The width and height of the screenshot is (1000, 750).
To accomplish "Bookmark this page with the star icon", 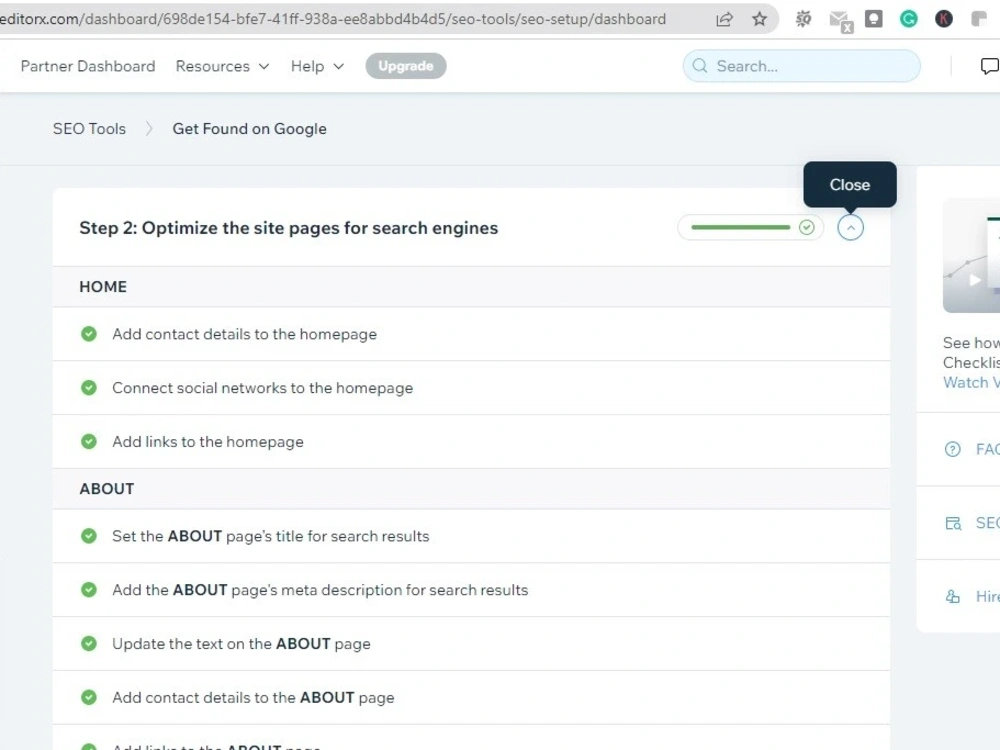I will point(759,19).
